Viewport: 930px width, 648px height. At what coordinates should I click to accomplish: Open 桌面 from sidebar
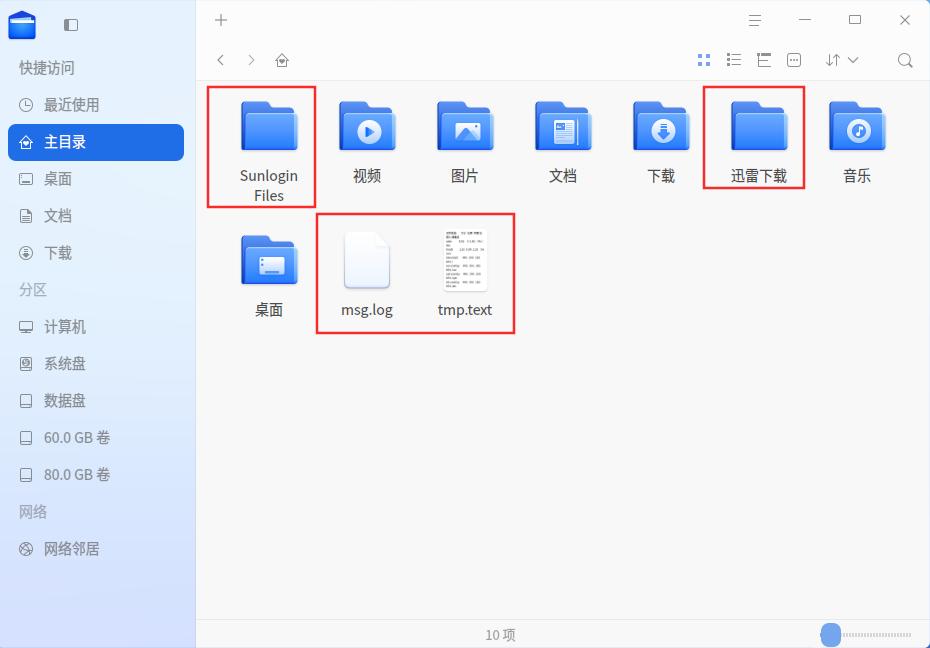(x=96, y=179)
